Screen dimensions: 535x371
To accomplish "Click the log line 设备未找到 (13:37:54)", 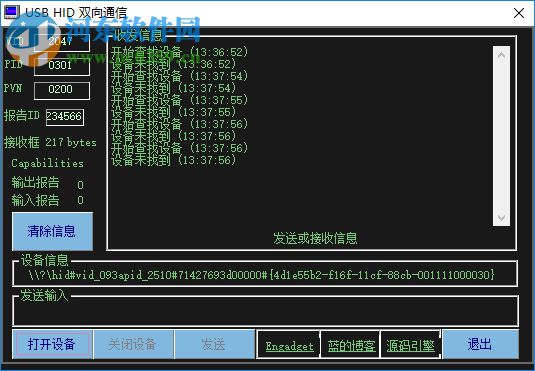I will click(173, 88).
